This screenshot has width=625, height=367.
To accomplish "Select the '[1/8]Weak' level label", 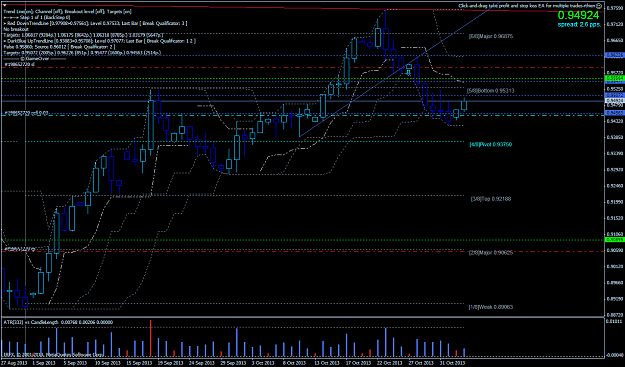I will click(491, 307).
